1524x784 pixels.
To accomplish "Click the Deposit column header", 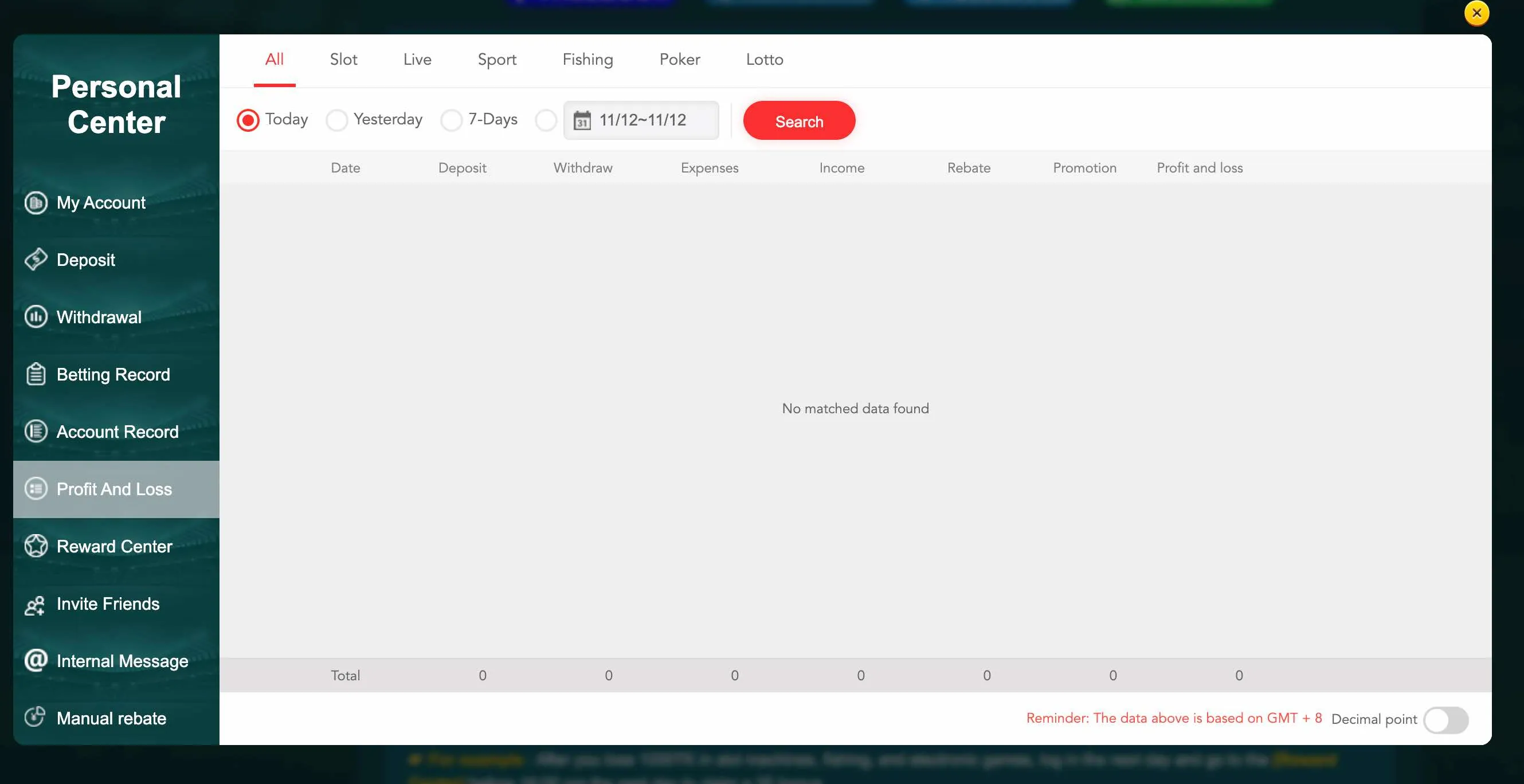I will click(x=462, y=168).
